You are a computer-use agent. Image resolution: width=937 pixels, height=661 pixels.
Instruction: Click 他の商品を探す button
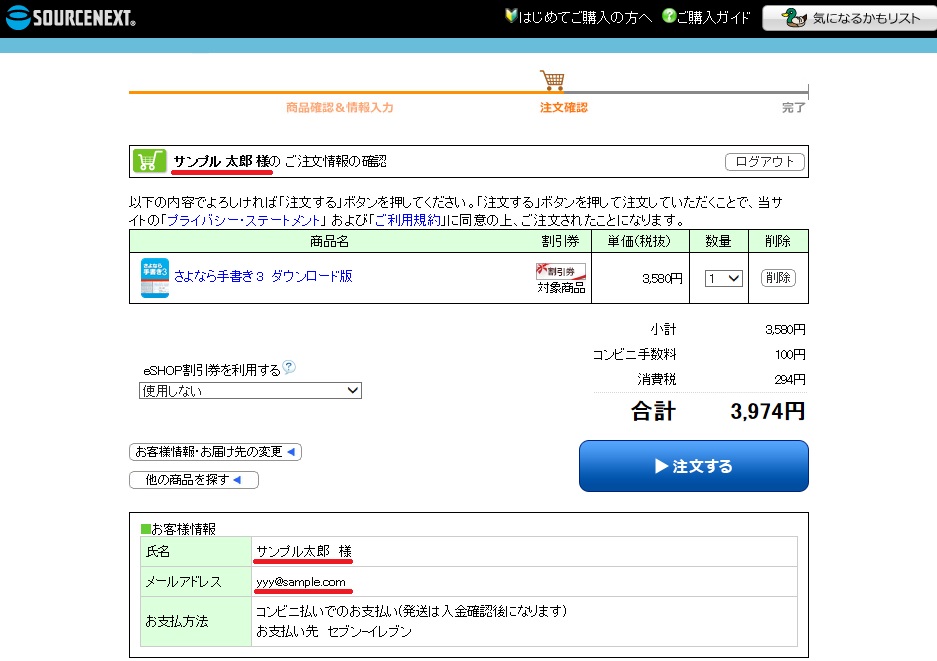click(x=194, y=480)
